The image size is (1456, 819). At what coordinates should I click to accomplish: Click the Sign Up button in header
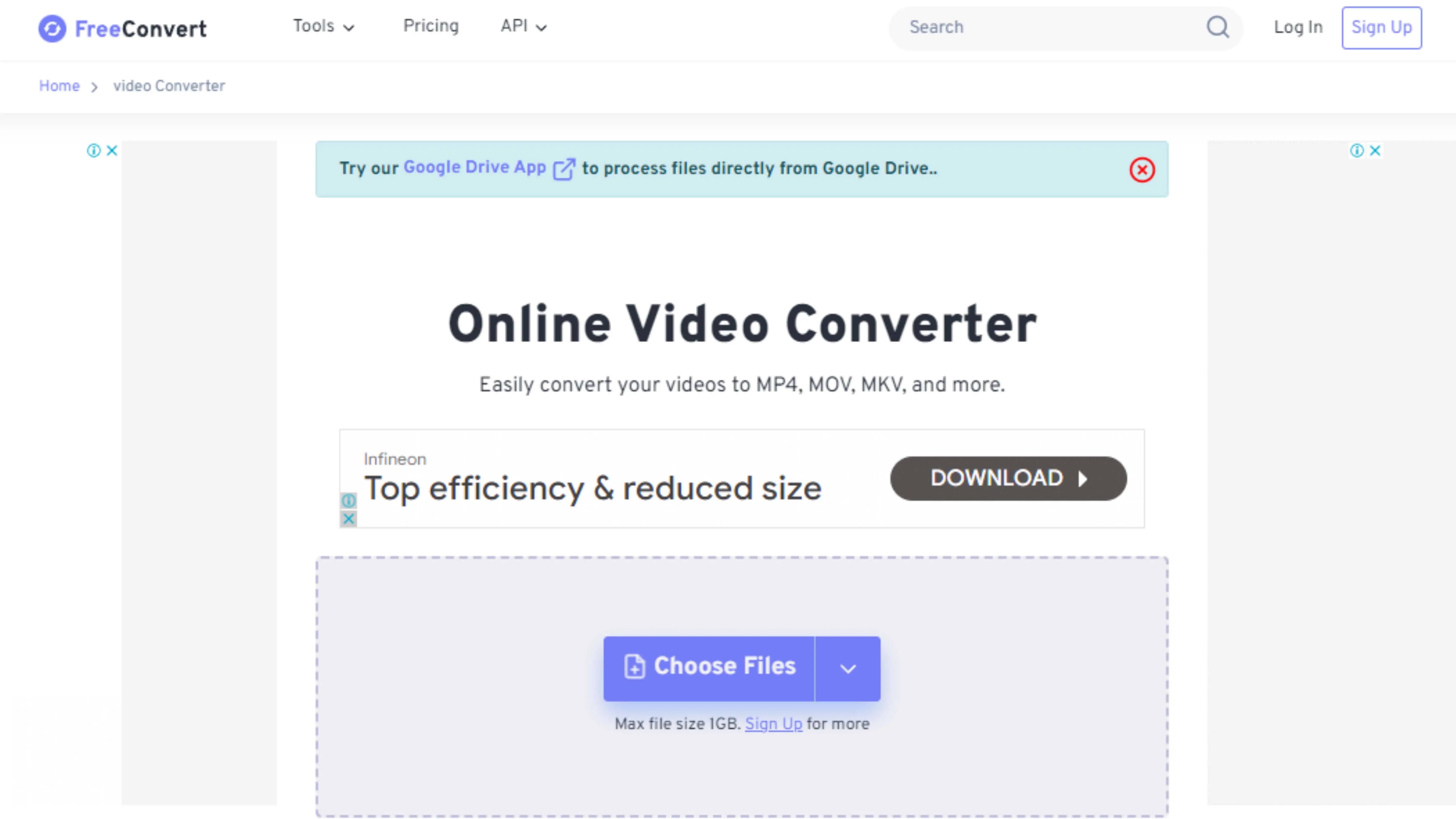(1382, 27)
